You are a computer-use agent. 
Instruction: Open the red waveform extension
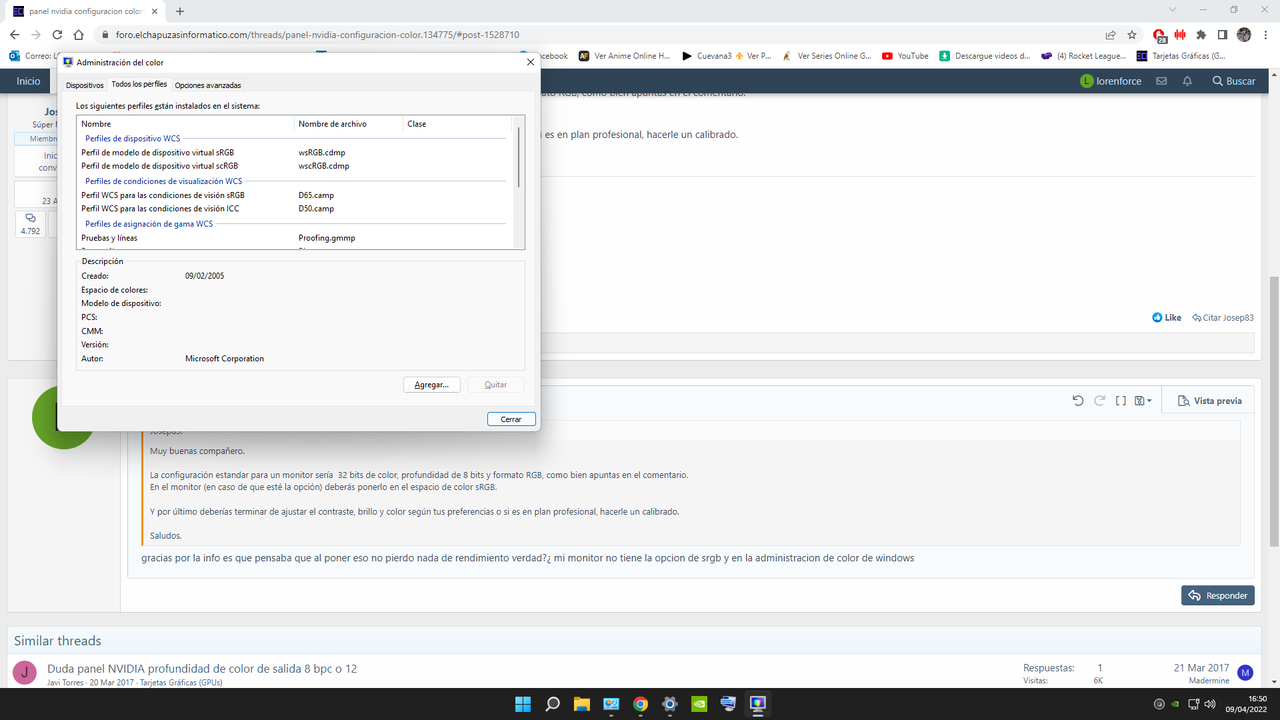(1180, 34)
